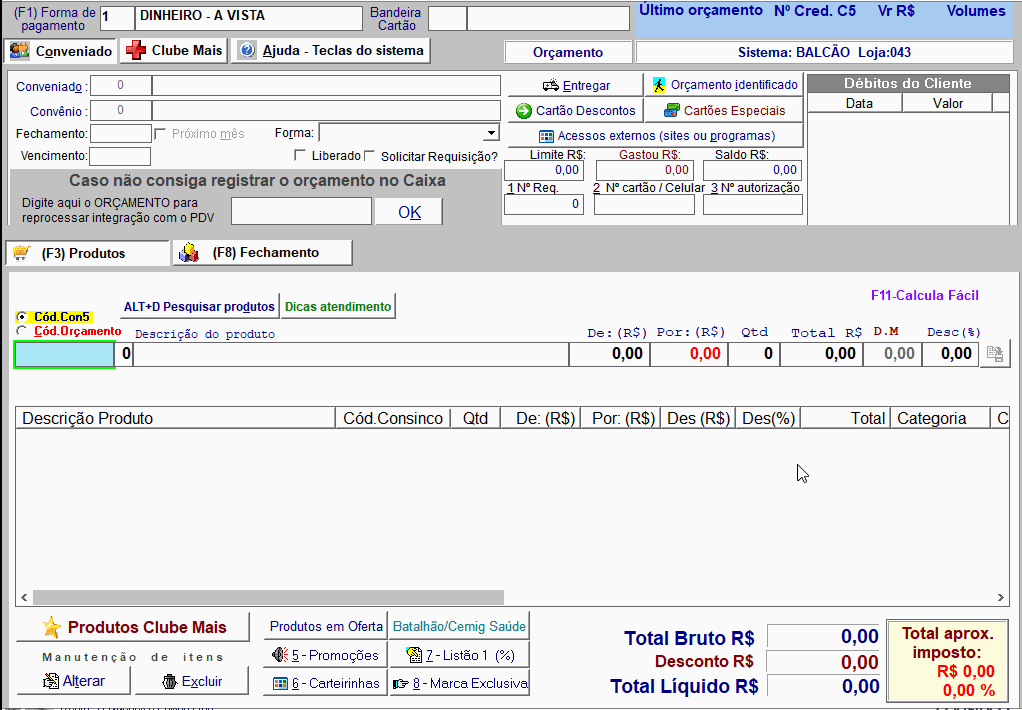Check the Solicitar Requisição checkbox
This screenshot has height=710, width=1022.
point(370,155)
